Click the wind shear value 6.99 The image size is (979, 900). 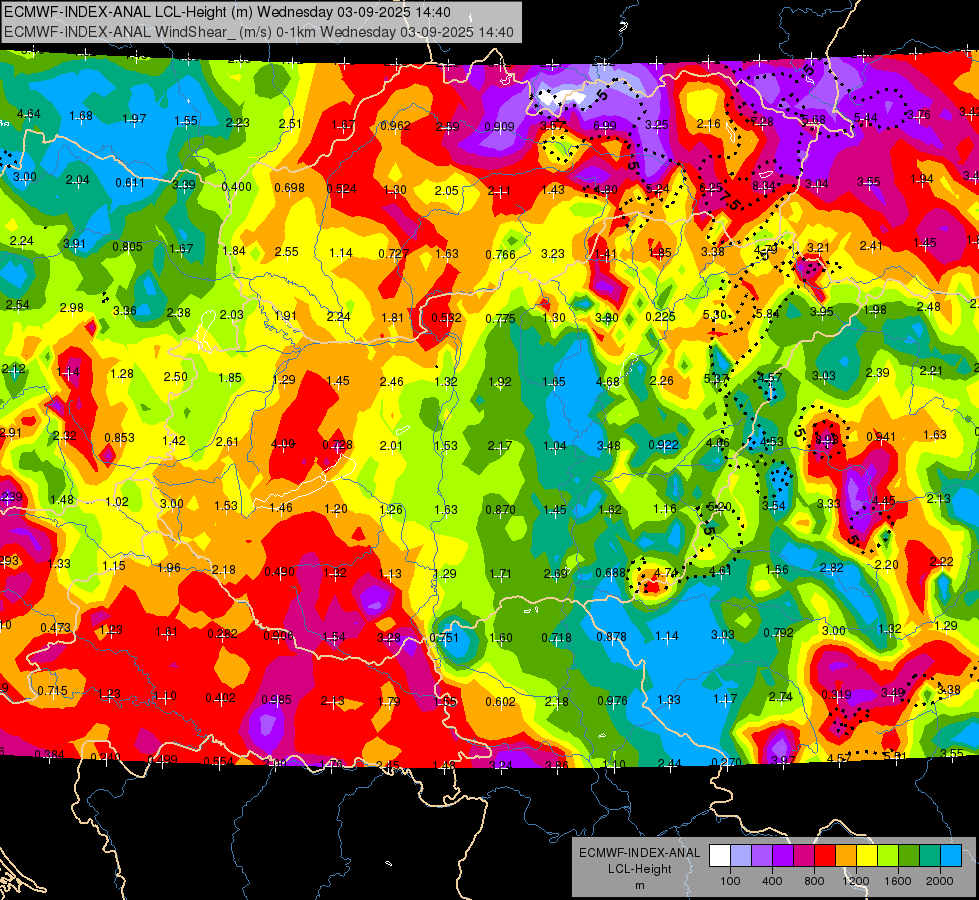pyautogui.click(x=604, y=126)
